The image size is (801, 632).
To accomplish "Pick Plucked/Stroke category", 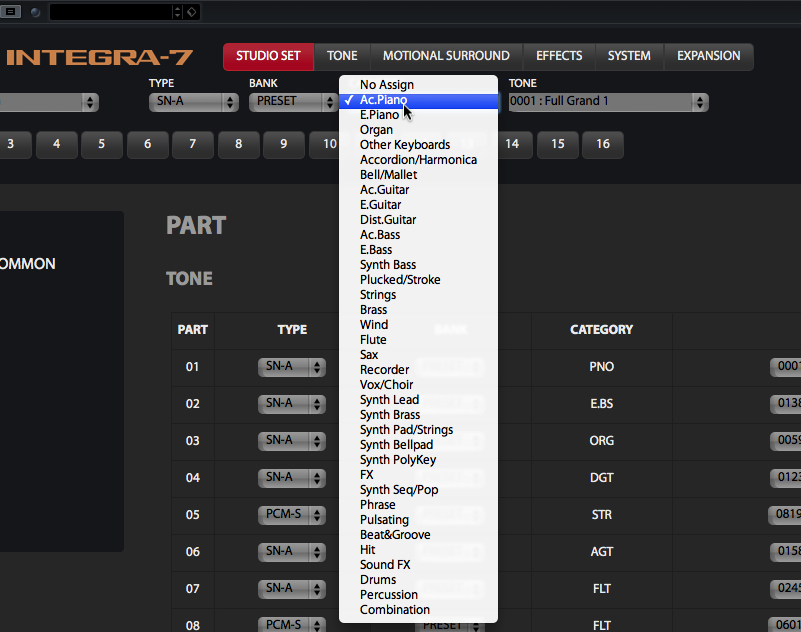I will click(x=418, y=280).
